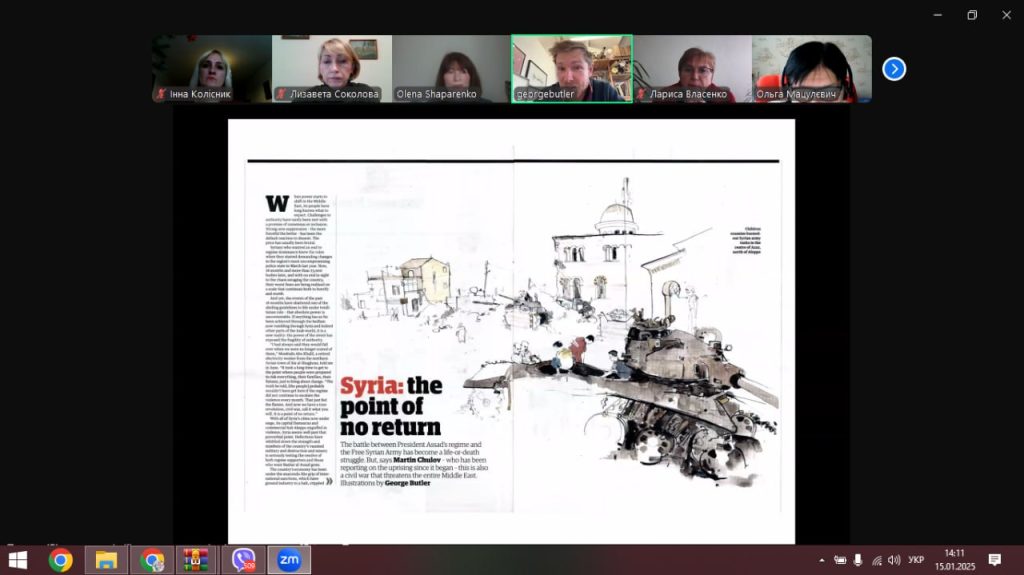Click the muted mic icon on Лизавета Соколова
This screenshot has width=1024, height=575.
click(x=281, y=94)
